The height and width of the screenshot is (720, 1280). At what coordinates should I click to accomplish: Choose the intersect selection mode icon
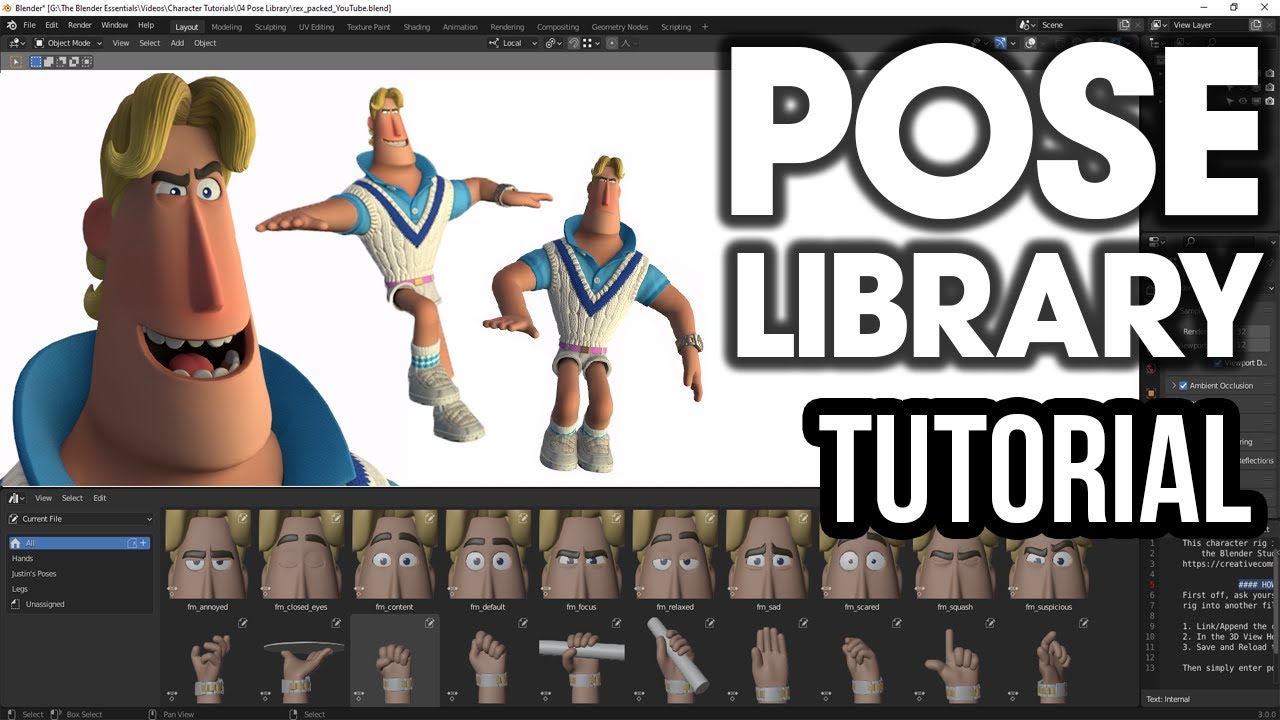87,61
